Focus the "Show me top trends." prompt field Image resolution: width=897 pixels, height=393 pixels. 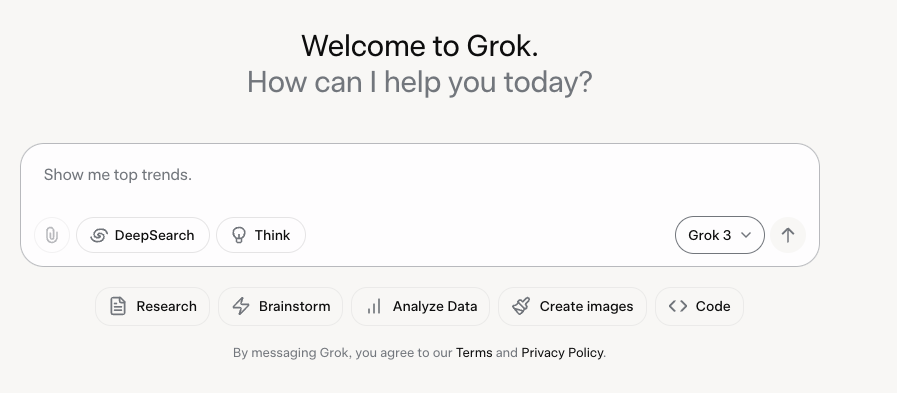coord(419,177)
